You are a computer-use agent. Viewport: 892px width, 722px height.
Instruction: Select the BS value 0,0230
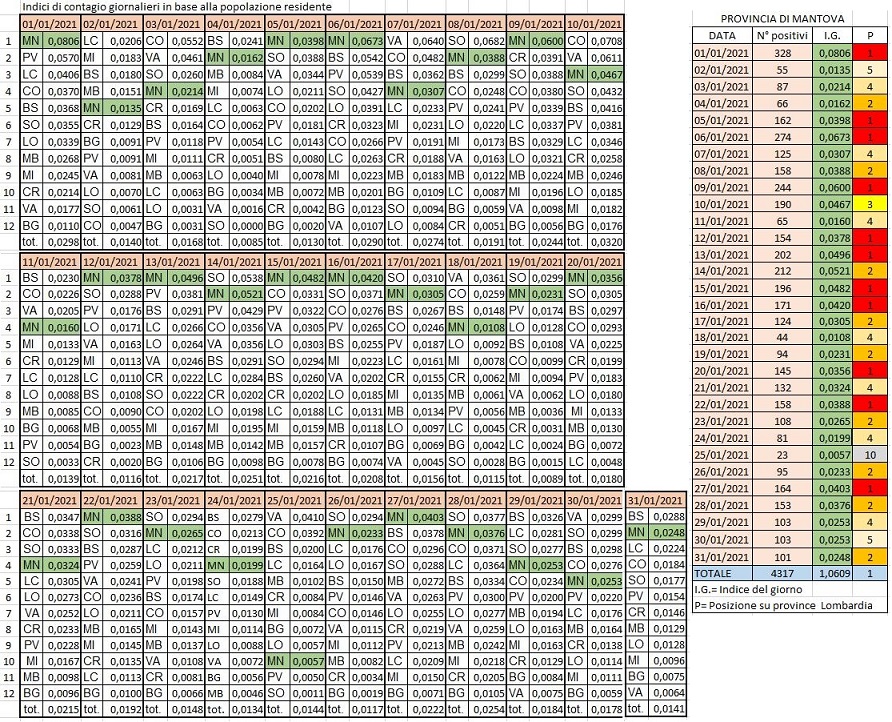63,278
